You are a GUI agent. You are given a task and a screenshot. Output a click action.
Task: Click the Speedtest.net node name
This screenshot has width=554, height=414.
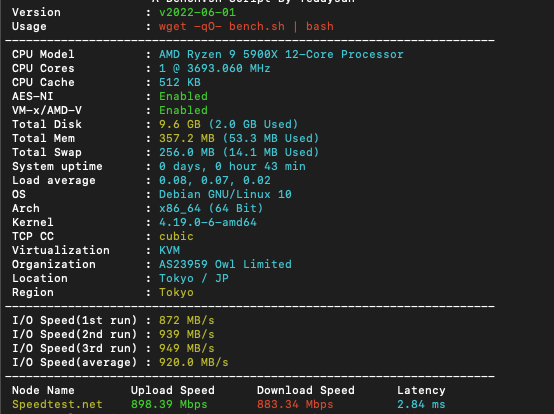tap(57, 404)
